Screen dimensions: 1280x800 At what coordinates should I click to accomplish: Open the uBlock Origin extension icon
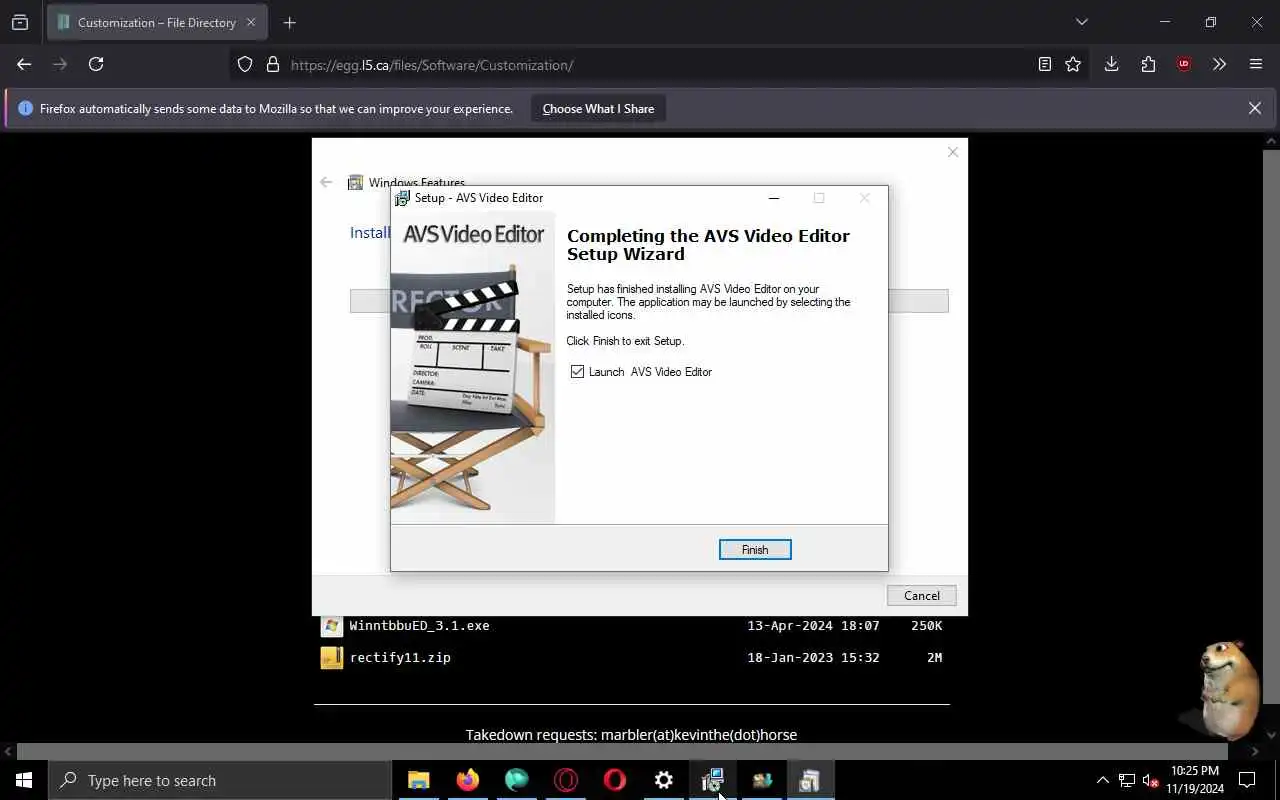[x=1184, y=64]
